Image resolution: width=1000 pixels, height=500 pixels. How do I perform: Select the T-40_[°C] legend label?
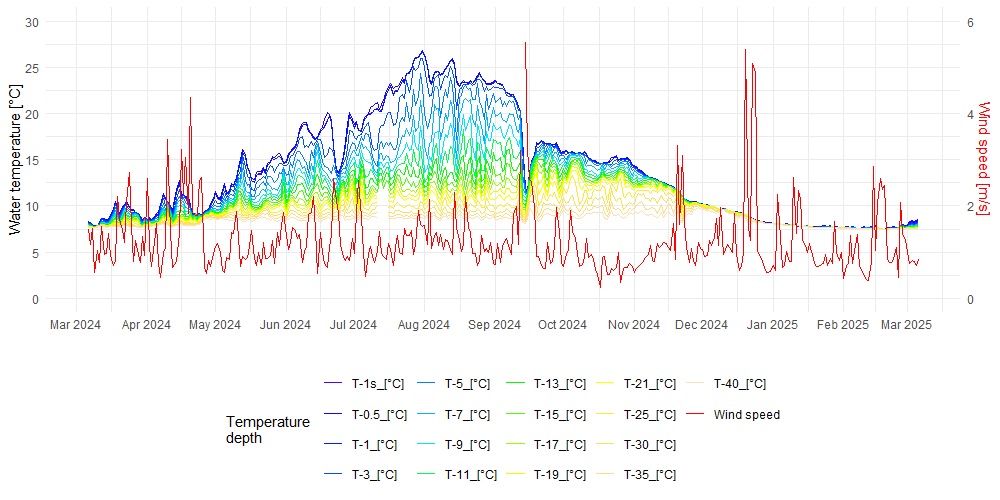(x=740, y=384)
